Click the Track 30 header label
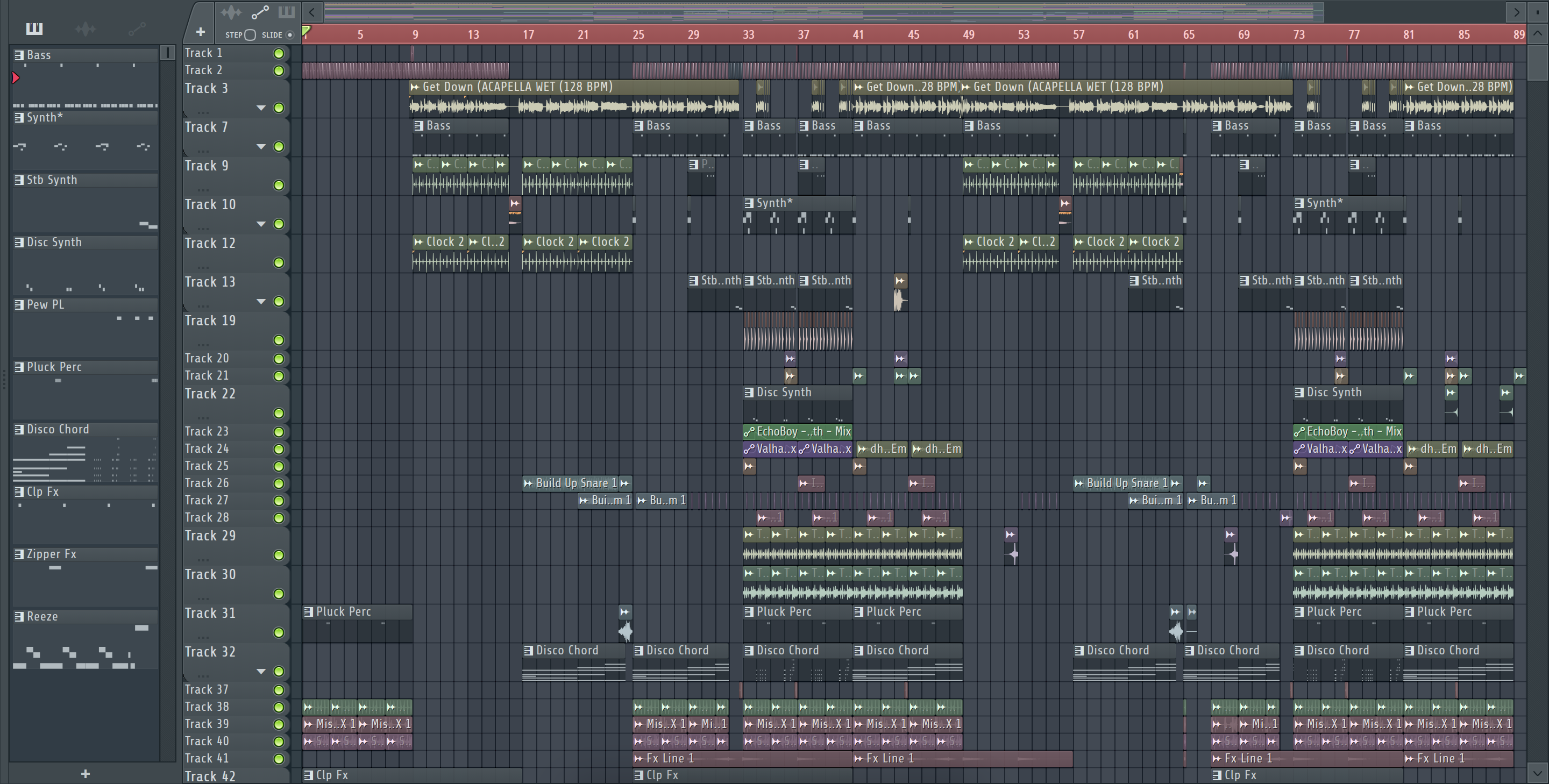This screenshot has width=1549, height=784. click(x=210, y=574)
